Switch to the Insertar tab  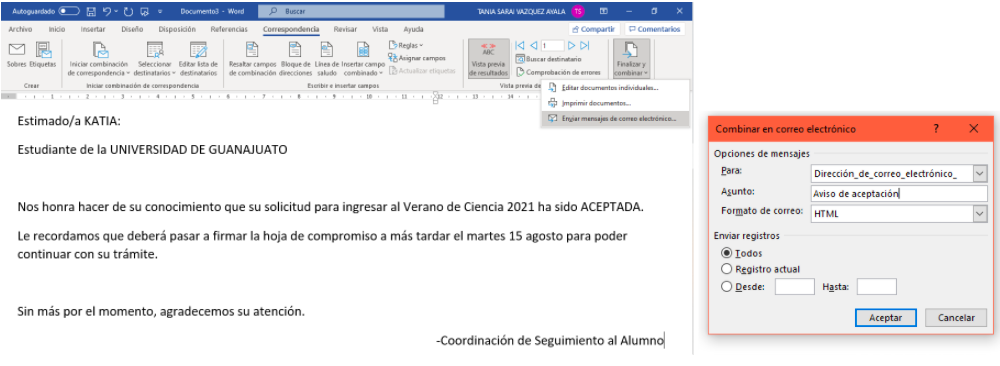click(93, 29)
